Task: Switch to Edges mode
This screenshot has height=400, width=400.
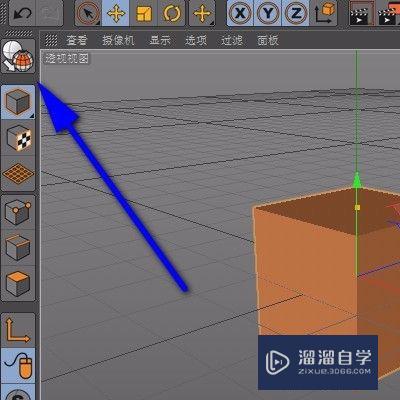Action: tap(18, 247)
